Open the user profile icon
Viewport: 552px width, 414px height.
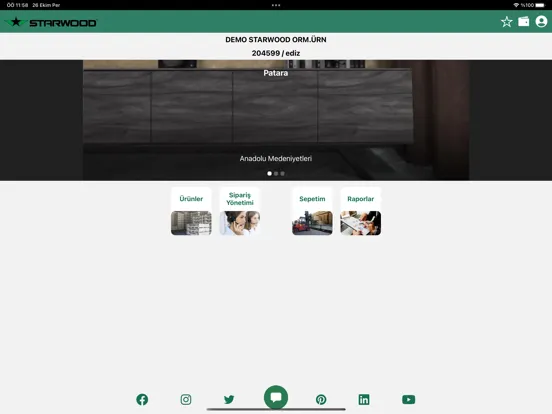pyautogui.click(x=541, y=21)
